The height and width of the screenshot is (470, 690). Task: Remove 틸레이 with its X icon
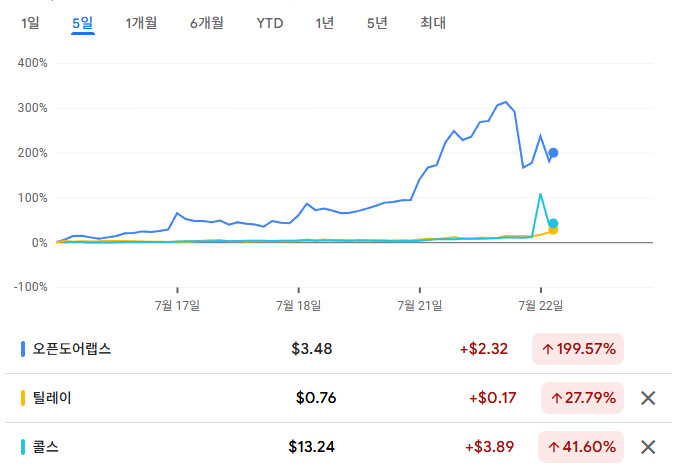click(648, 398)
